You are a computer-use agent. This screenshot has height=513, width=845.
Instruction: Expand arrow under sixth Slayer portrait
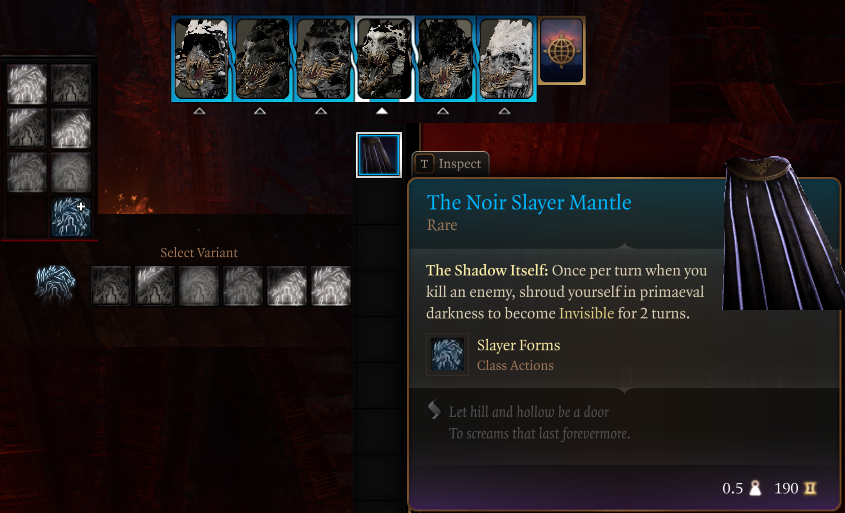point(504,111)
